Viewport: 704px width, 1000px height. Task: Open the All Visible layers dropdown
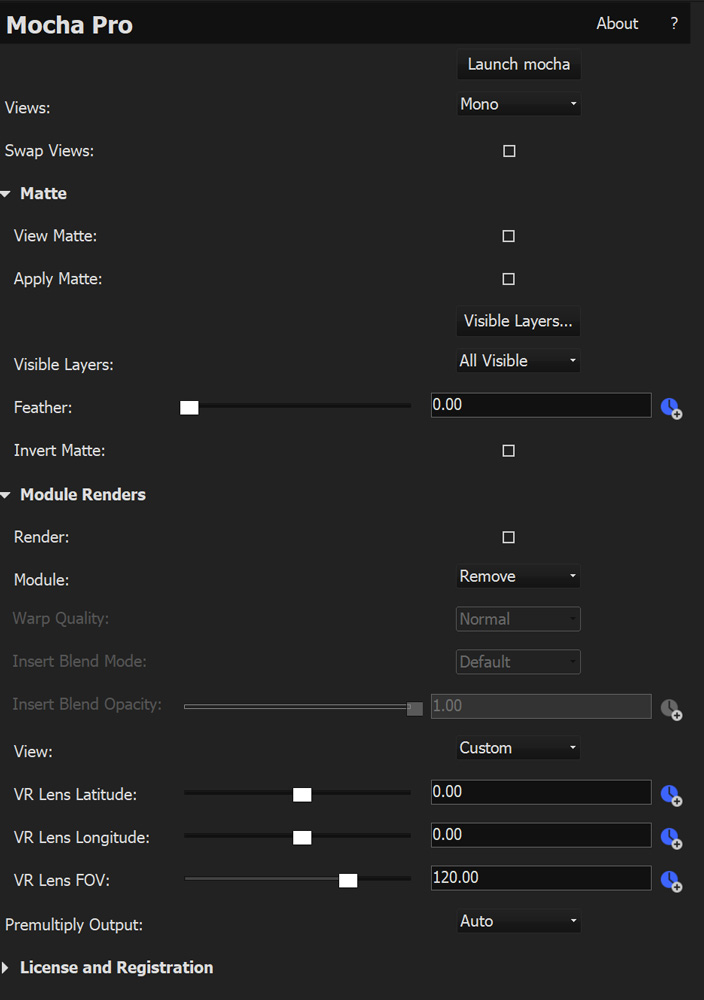[x=518, y=361]
